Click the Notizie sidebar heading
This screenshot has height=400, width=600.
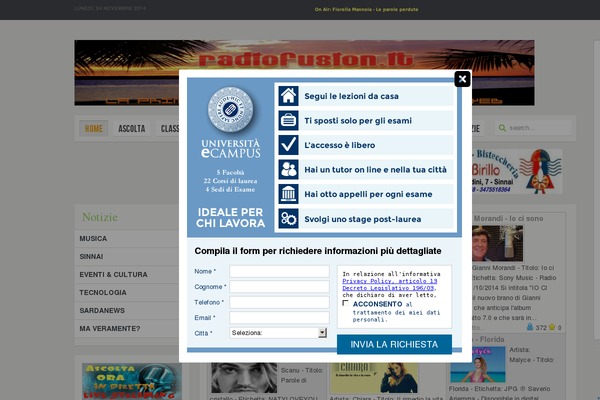(100, 217)
